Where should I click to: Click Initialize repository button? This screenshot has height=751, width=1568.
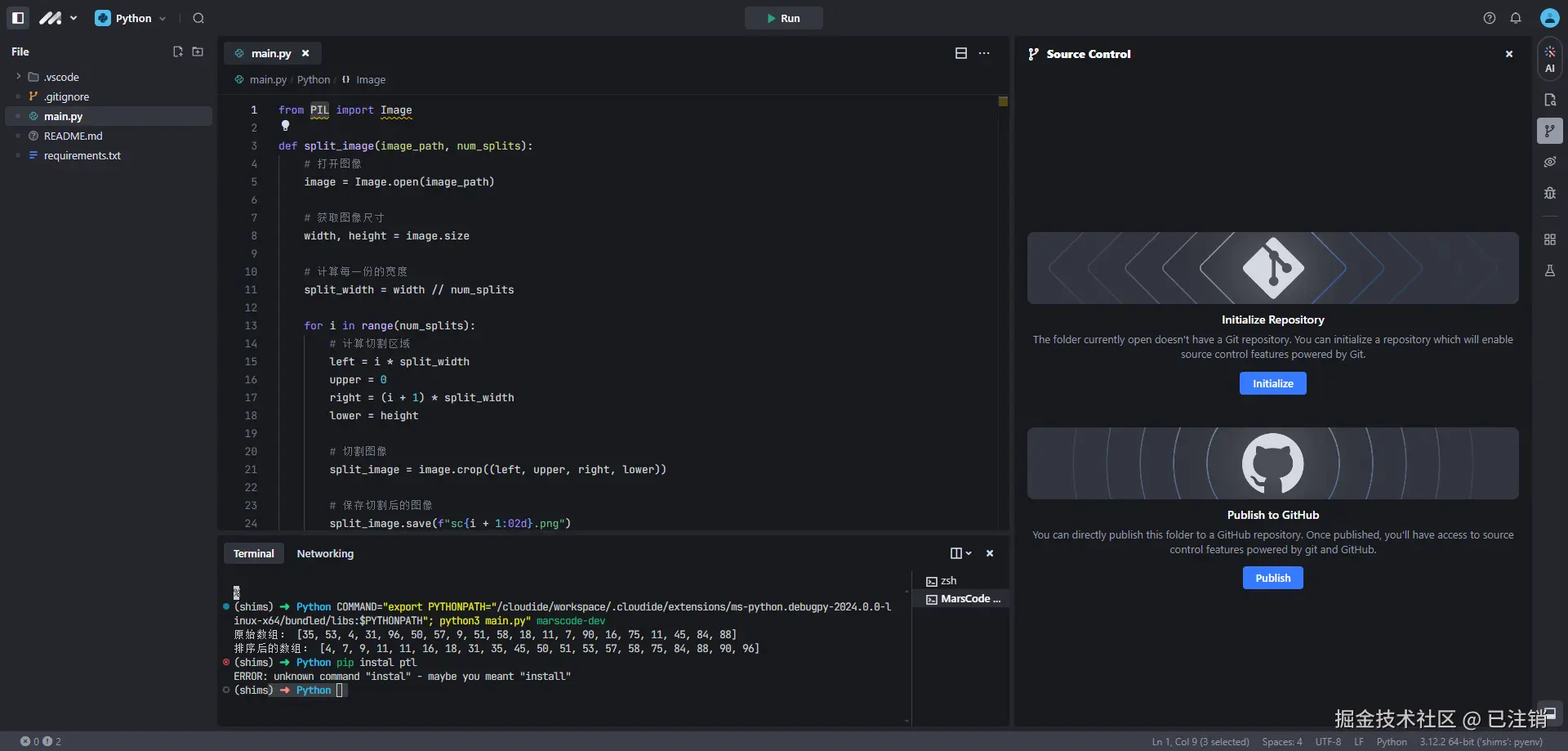(1272, 383)
